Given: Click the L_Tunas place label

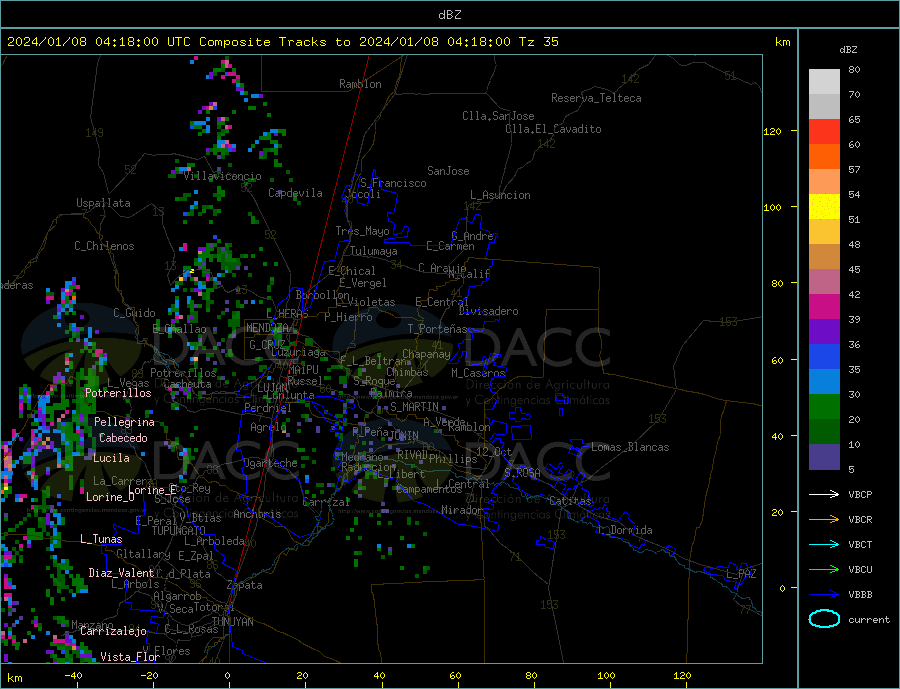Looking at the screenshot, I should coord(101,539).
